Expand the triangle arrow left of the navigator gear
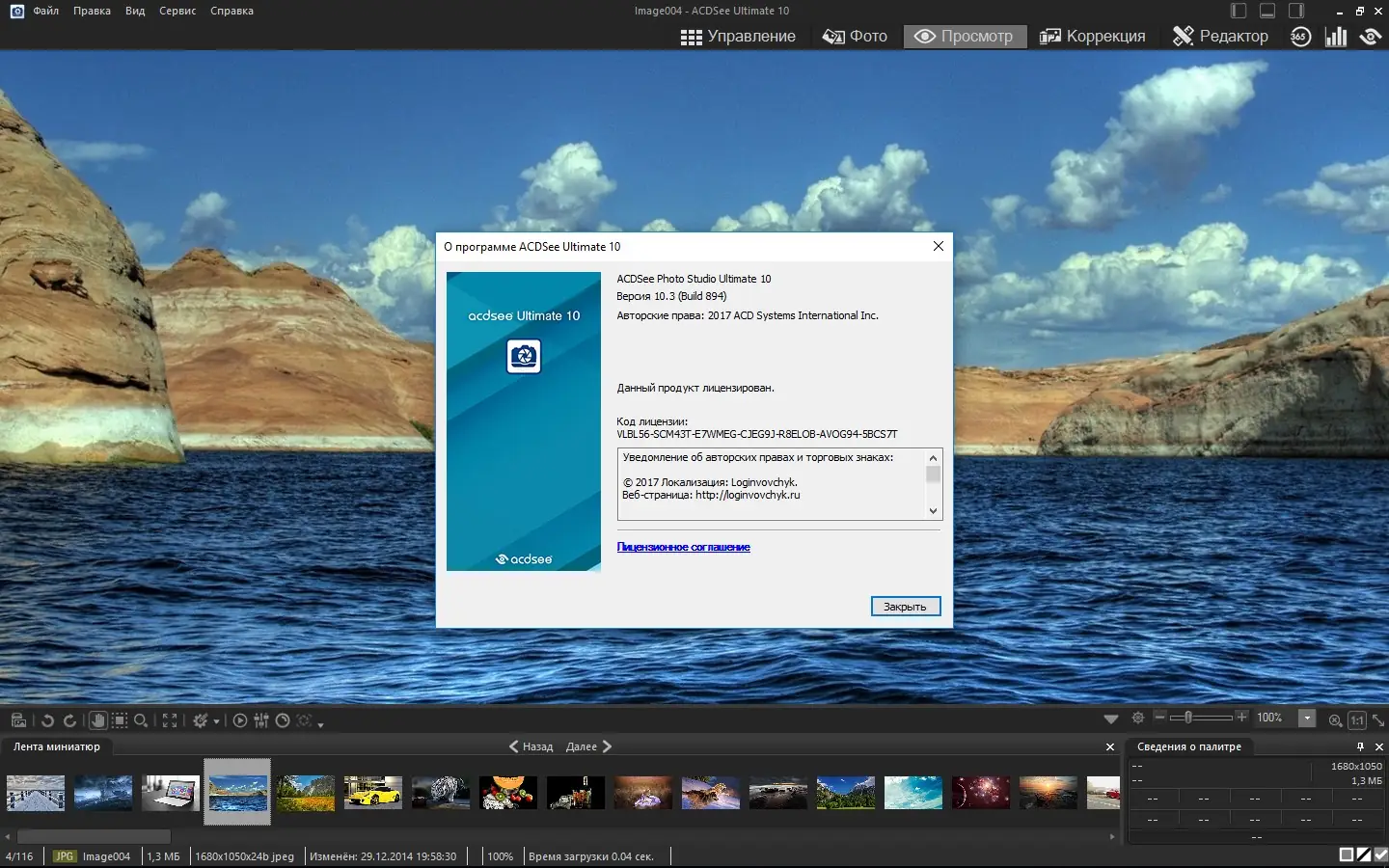1389x868 pixels. (x=1111, y=719)
